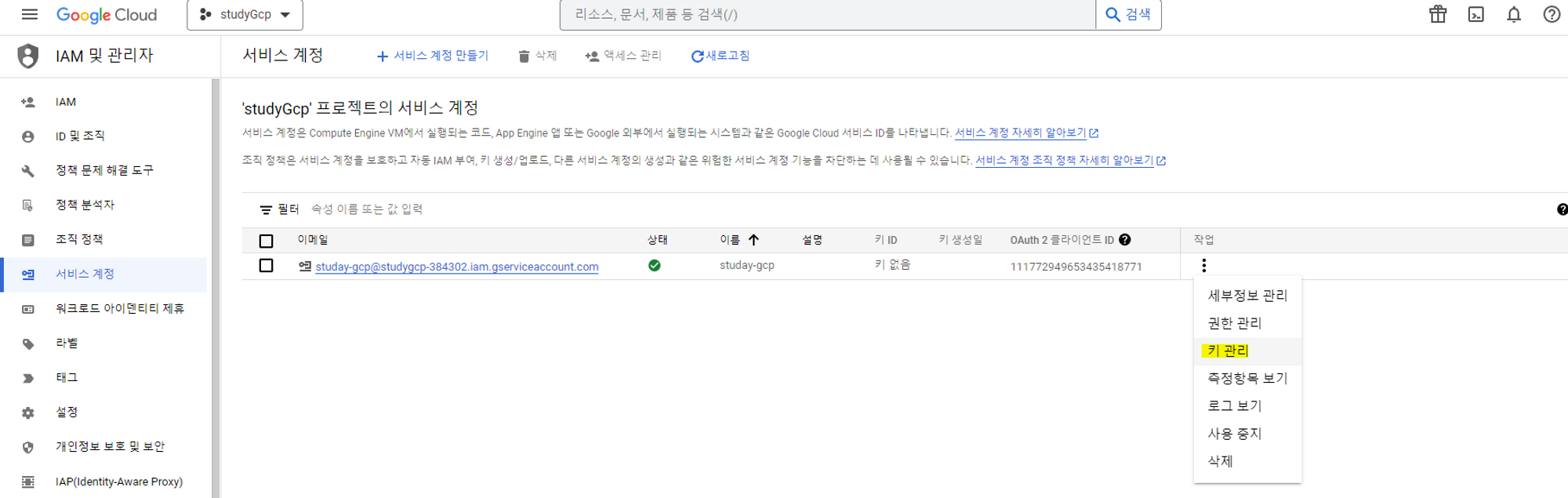Open the notifications bell
Viewport: 1568px width, 498px height.
coord(1514,14)
